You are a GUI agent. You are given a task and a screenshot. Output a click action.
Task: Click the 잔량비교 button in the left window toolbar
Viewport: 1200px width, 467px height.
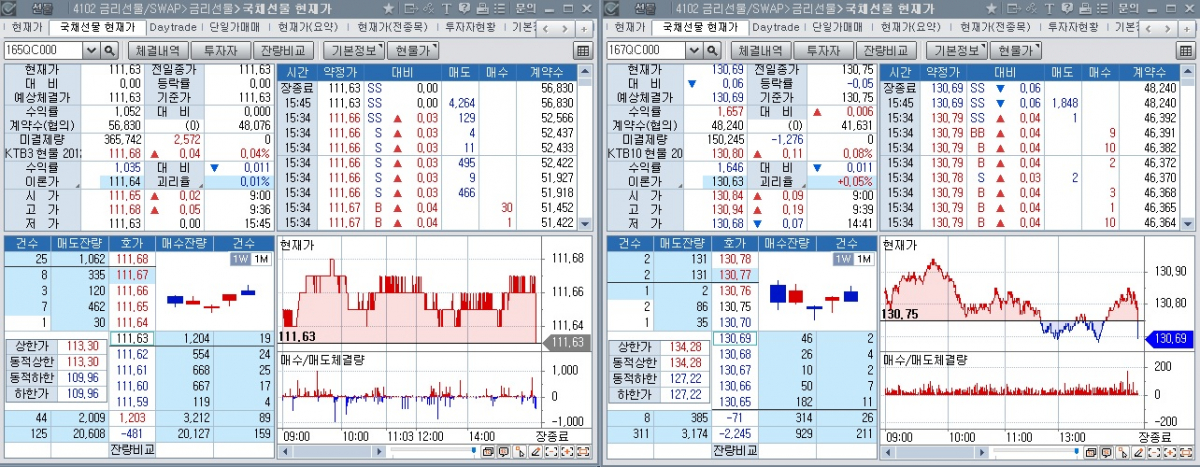[x=283, y=49]
